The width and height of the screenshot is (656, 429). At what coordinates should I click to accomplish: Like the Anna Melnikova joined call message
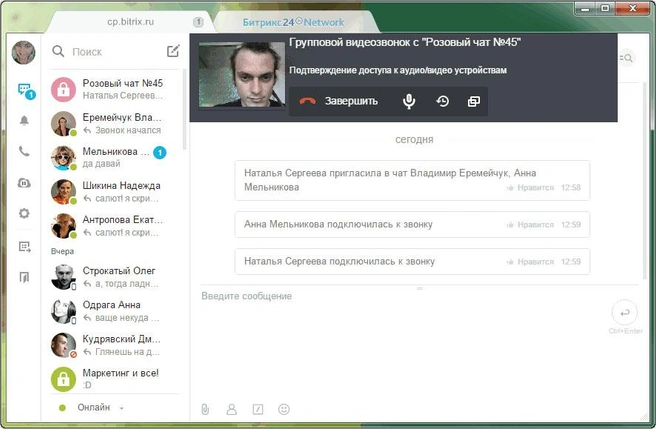point(530,225)
